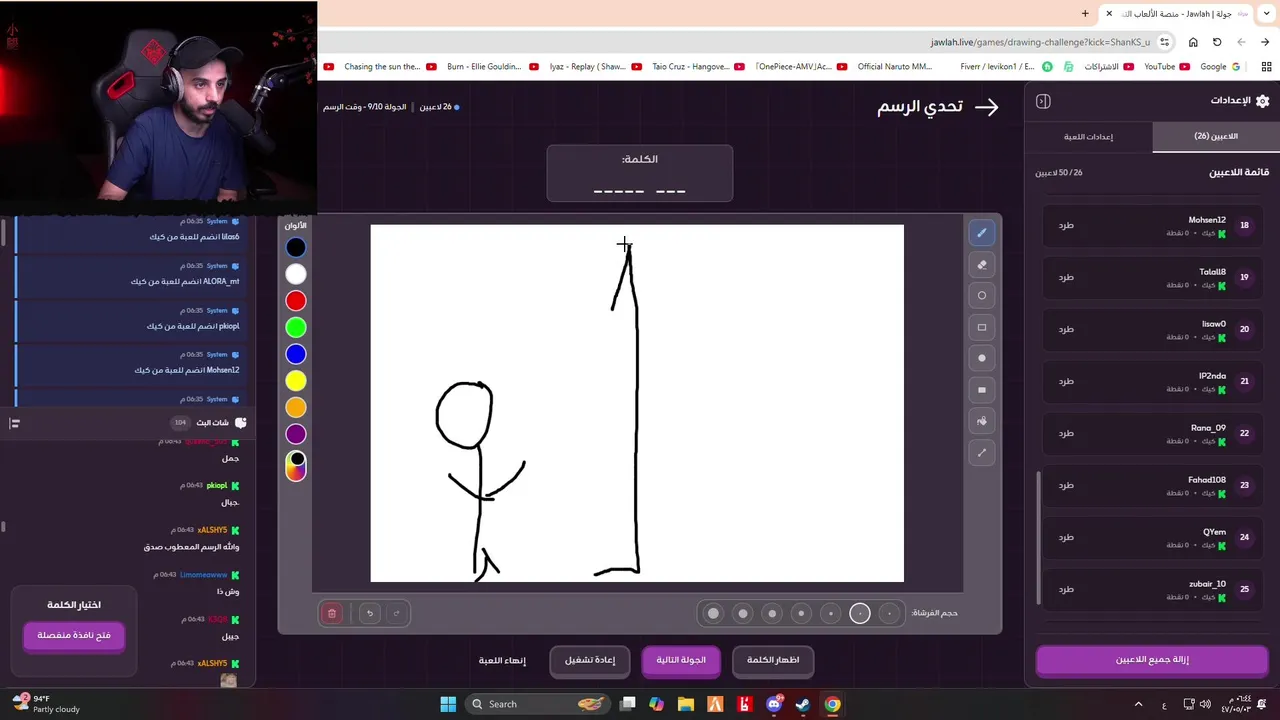Redo the drawing stroke
Viewport: 1280px width, 720px height.
click(397, 613)
